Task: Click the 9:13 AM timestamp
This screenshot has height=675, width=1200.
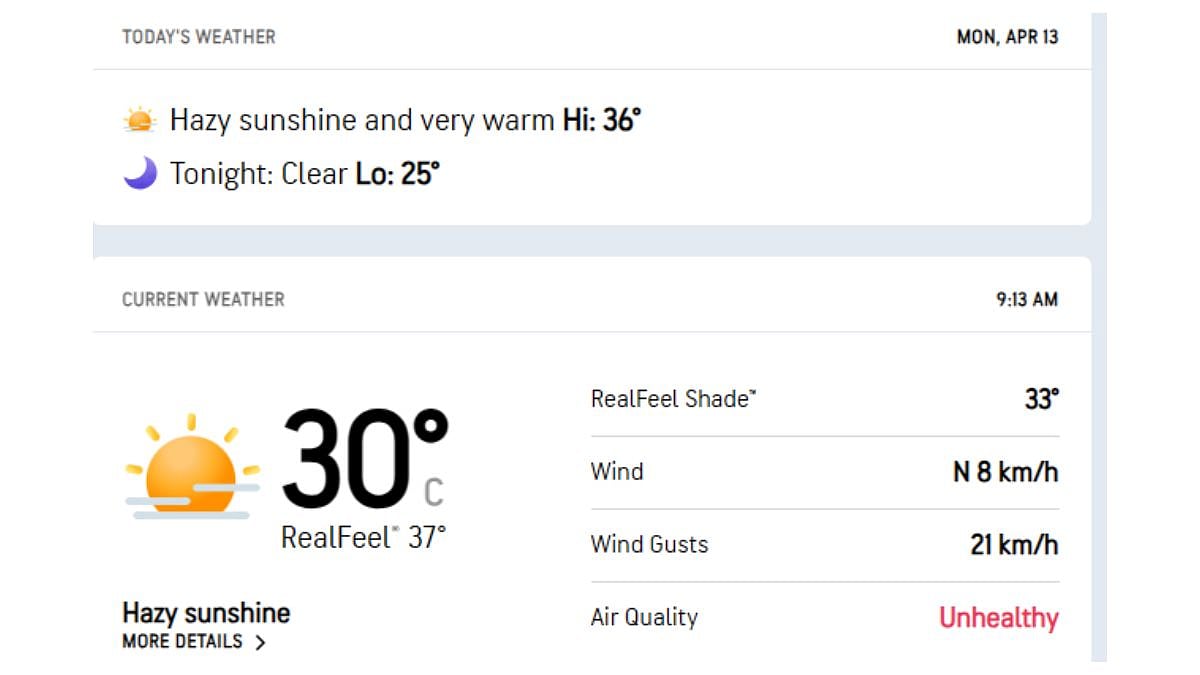Action: [1026, 299]
